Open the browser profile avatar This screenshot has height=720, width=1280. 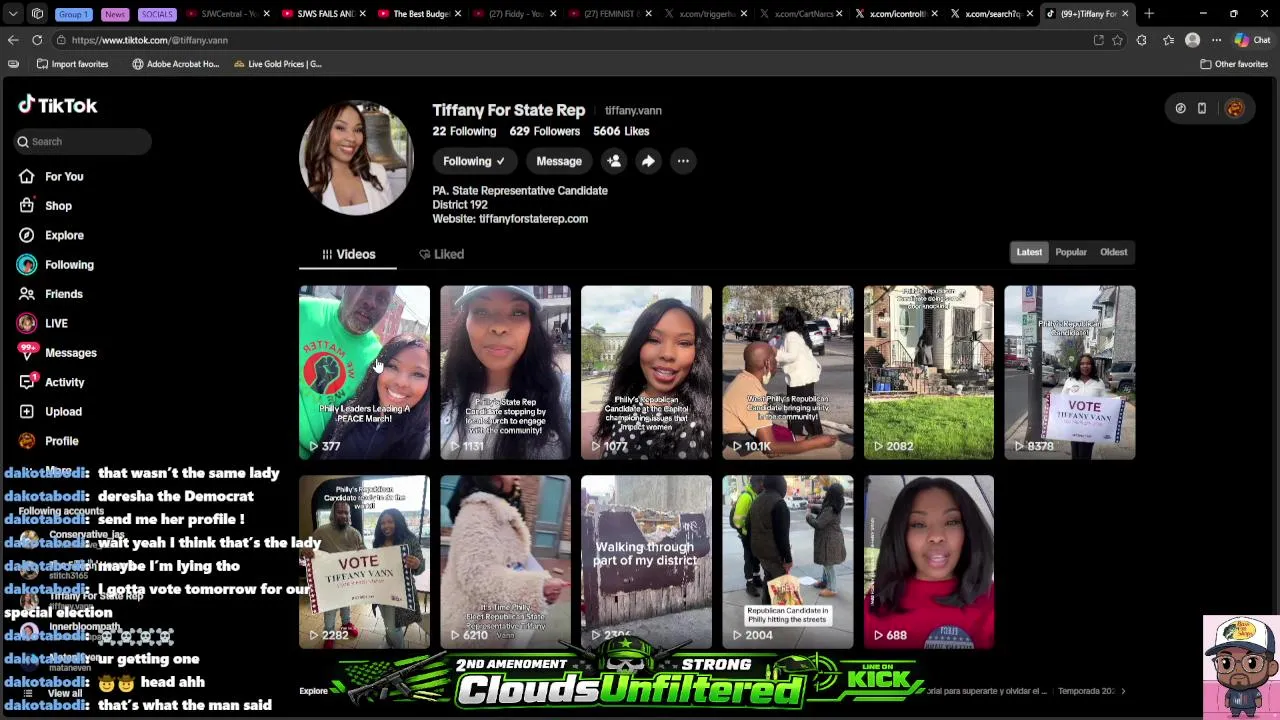[1192, 40]
